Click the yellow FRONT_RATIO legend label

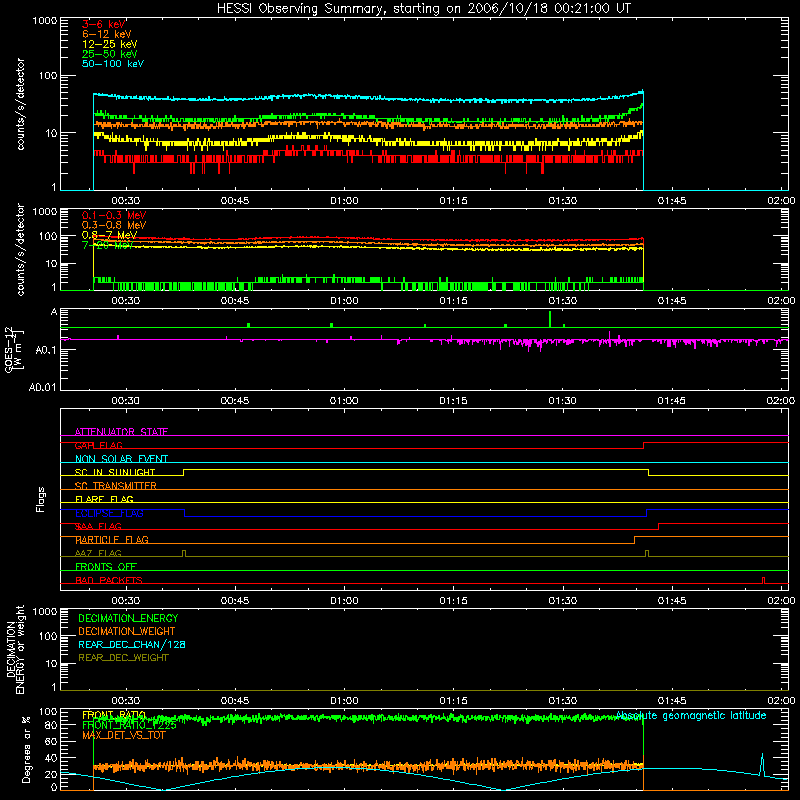(x=114, y=715)
